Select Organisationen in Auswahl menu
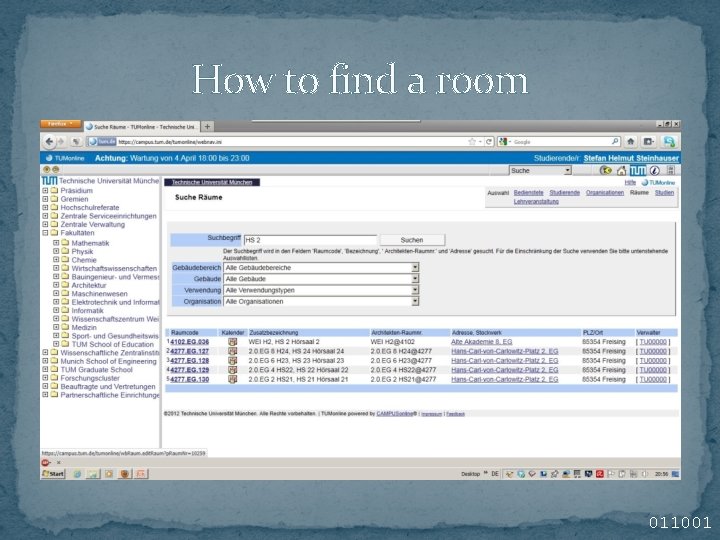The width and height of the screenshot is (720, 540). (x=605, y=193)
